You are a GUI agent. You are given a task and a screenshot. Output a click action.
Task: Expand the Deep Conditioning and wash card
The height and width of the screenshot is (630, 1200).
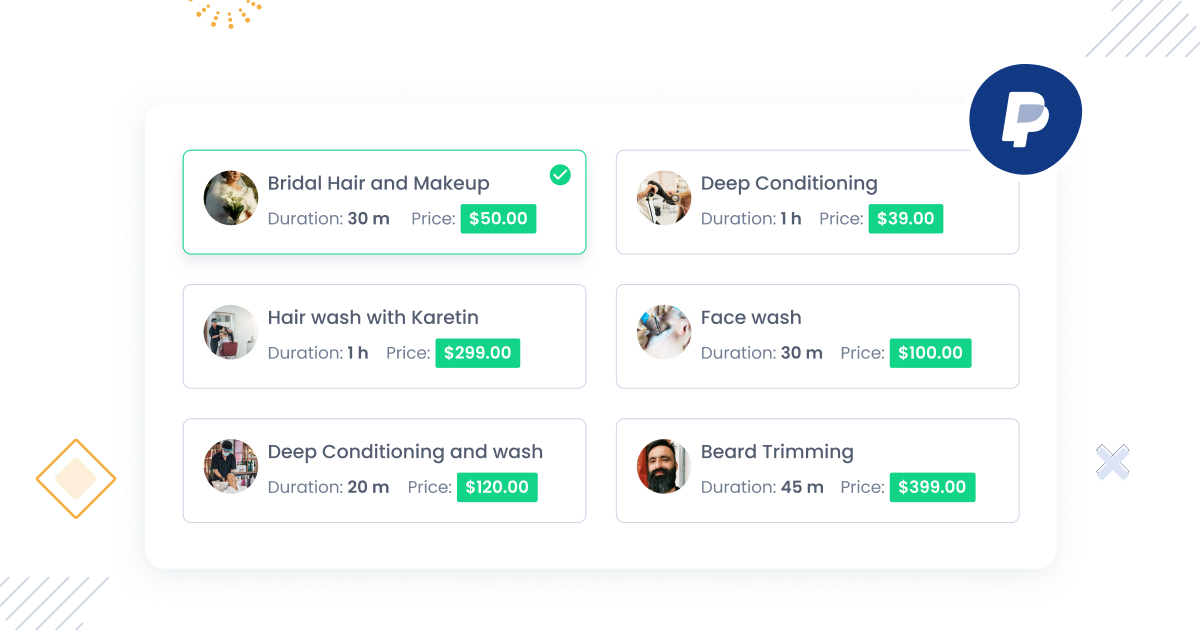pos(384,470)
